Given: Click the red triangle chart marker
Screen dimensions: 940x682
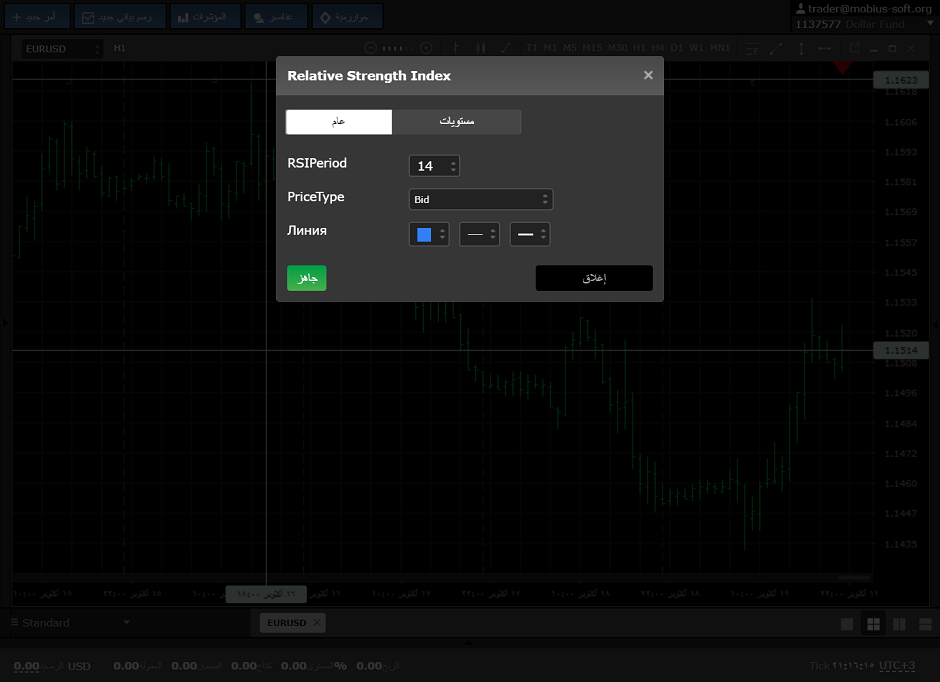Looking at the screenshot, I should tap(842, 68).
